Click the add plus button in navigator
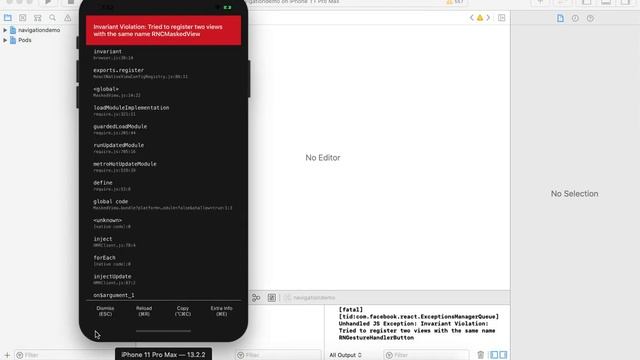Viewport: 640px width, 360px height. (x=7, y=355)
